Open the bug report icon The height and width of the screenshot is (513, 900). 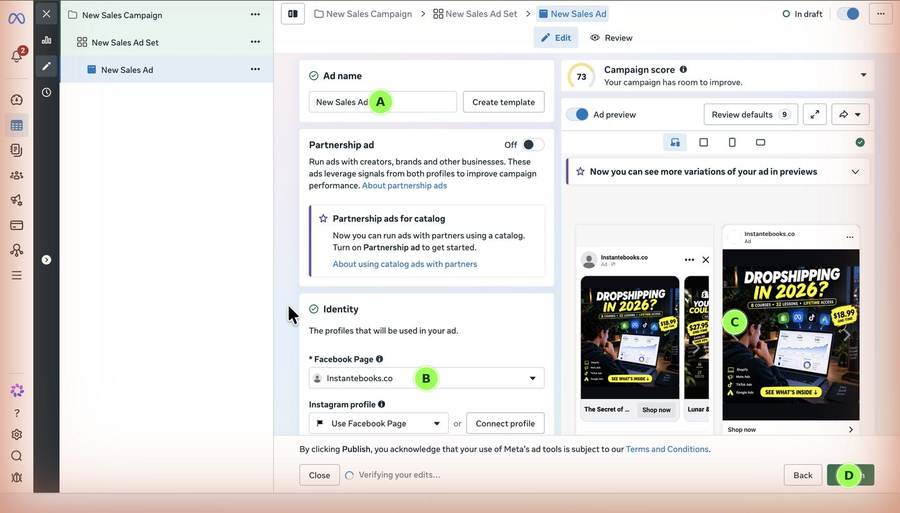pos(17,477)
